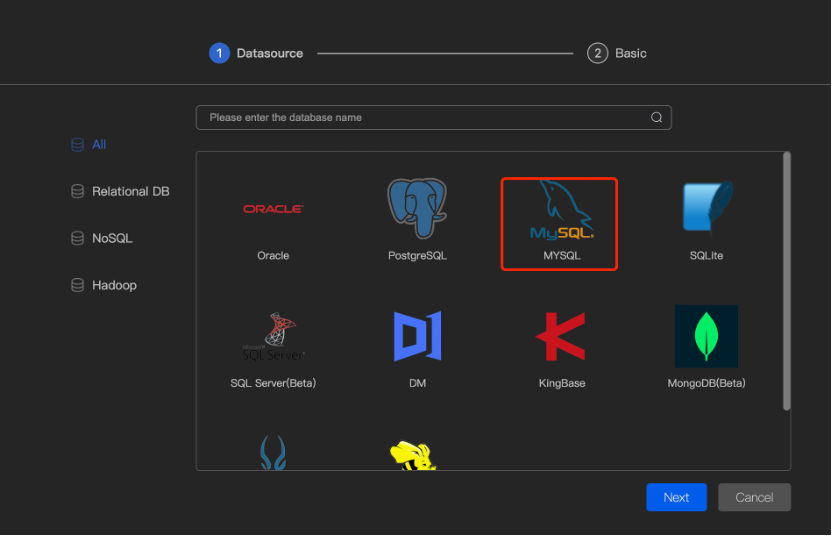Pick the MySQL dolphin datasource
This screenshot has width=832, height=536.
[x=560, y=212]
